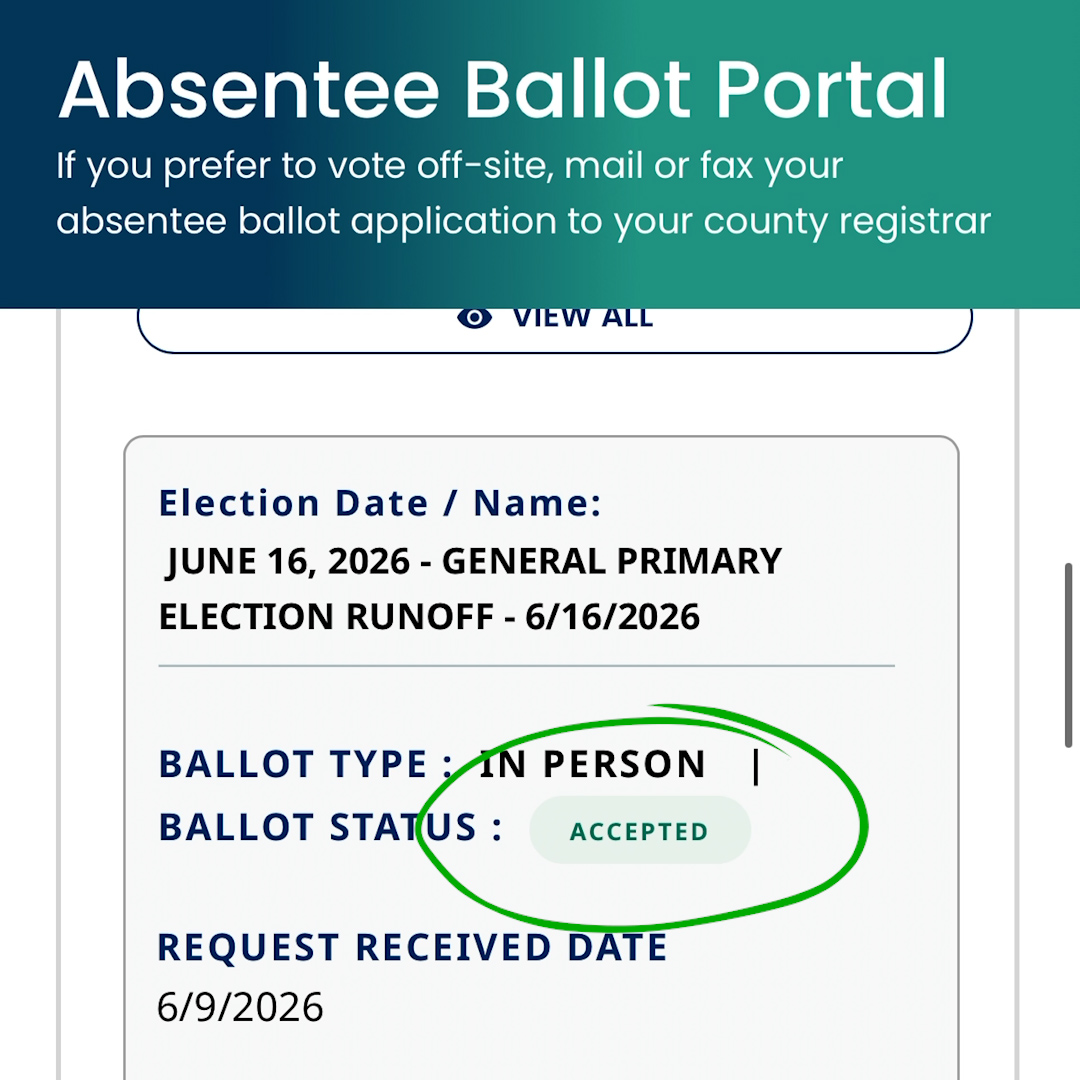Image resolution: width=1080 pixels, height=1080 pixels.
Task: Select the ACCEPTED status badge
Action: point(640,830)
